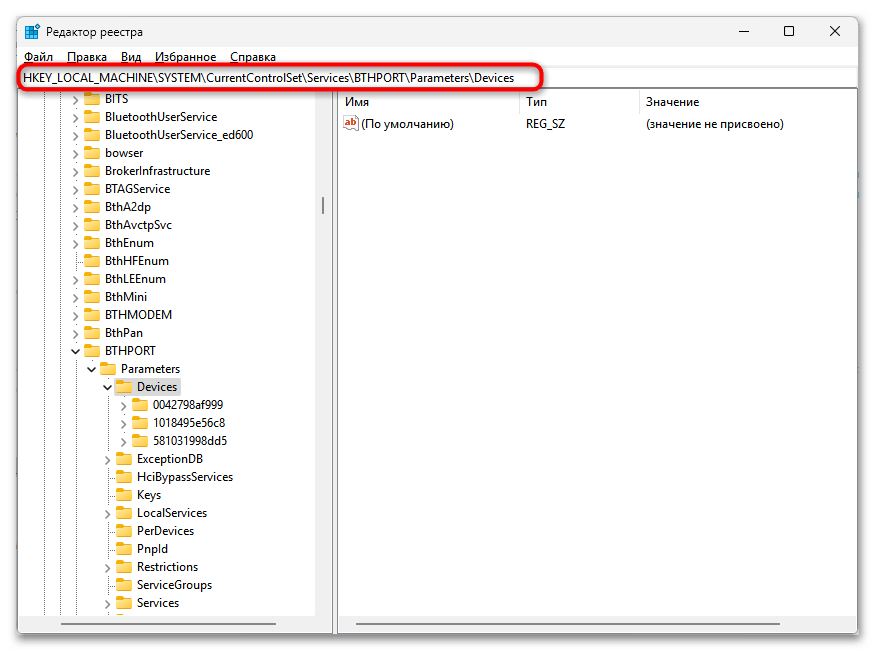Click the ServiceGroups folder icon
The width and height of the screenshot is (875, 651).
coord(123,585)
